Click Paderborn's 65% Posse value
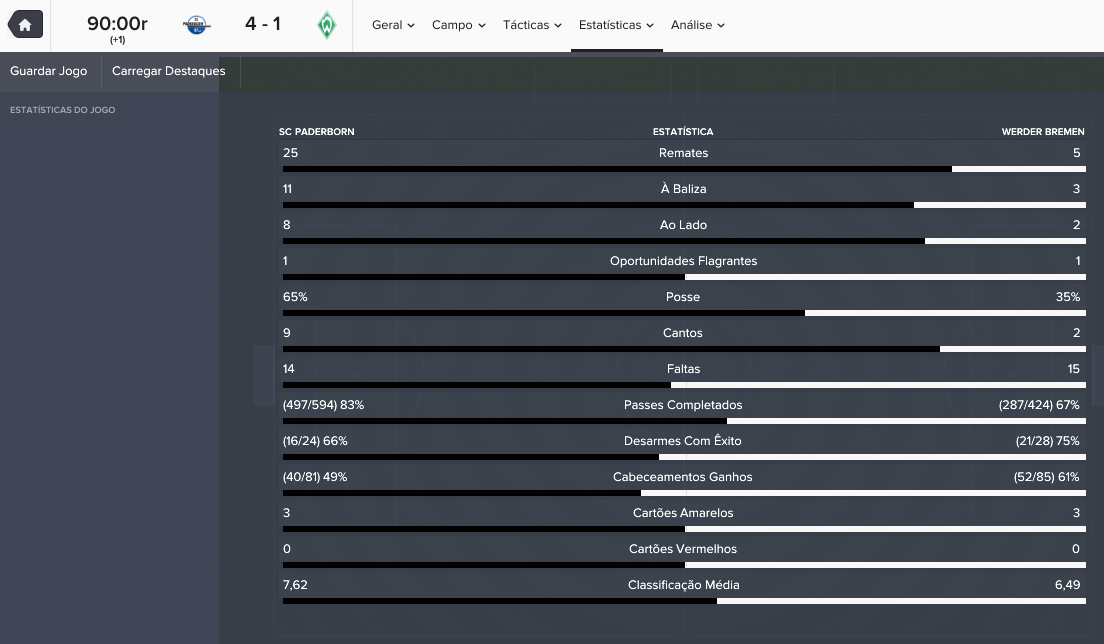This screenshot has width=1104, height=644. pyautogui.click(x=295, y=296)
